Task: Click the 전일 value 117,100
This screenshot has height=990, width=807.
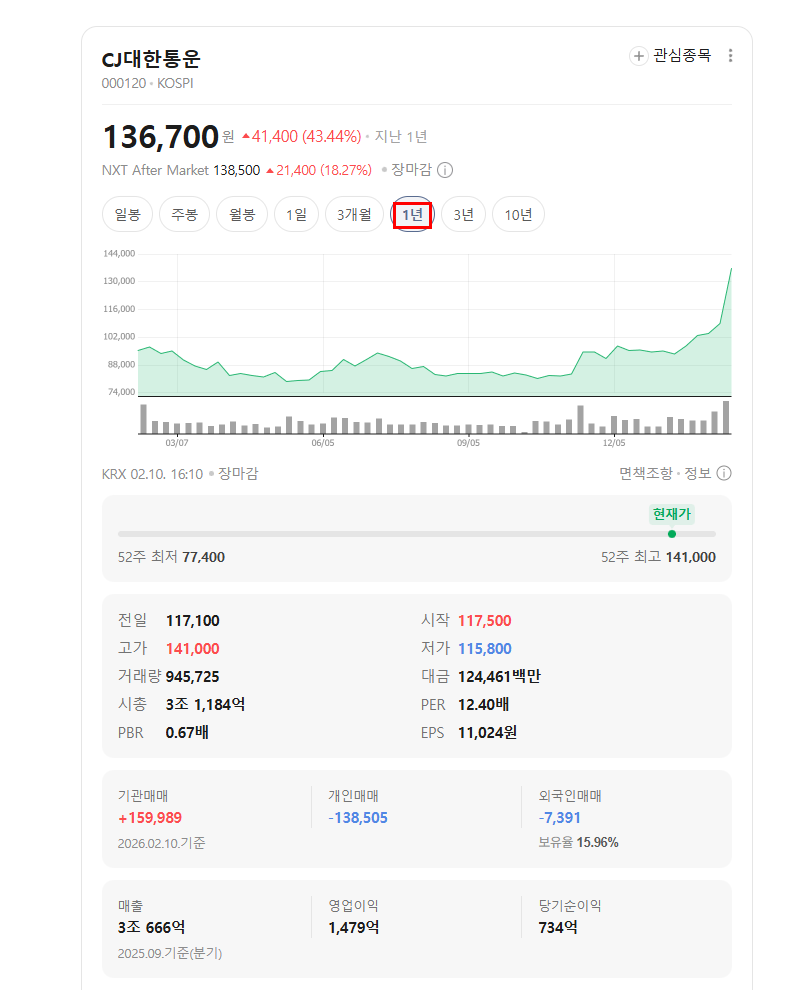Action: pos(193,621)
